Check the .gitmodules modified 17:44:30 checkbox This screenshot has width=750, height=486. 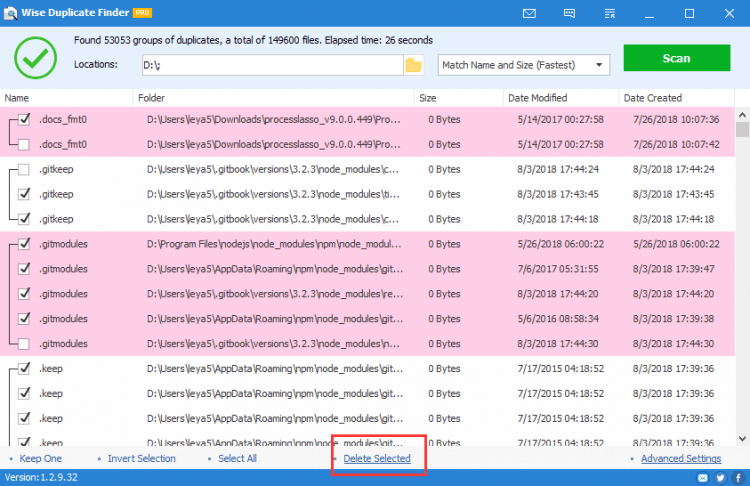click(x=24, y=343)
